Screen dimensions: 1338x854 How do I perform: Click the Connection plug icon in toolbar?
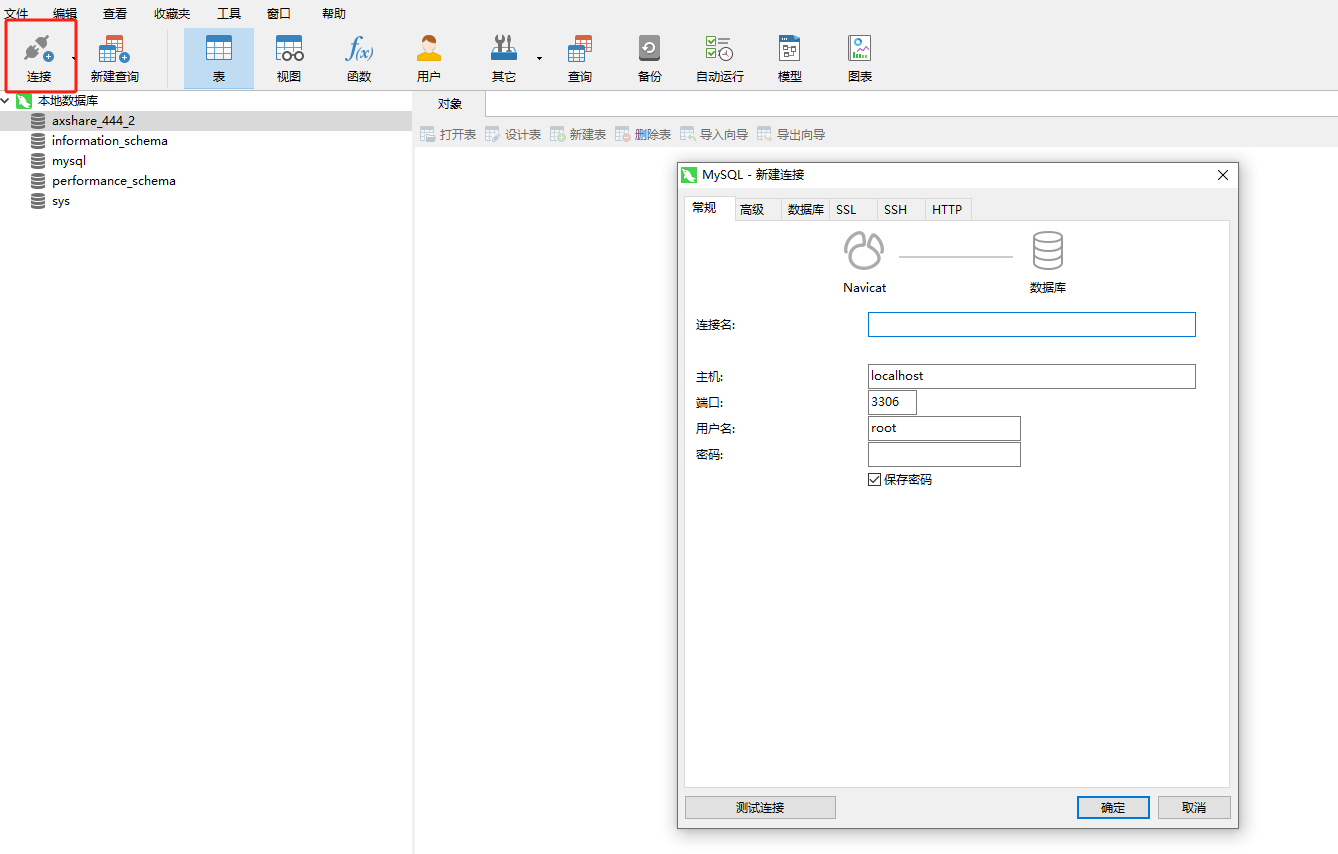[x=39, y=50]
